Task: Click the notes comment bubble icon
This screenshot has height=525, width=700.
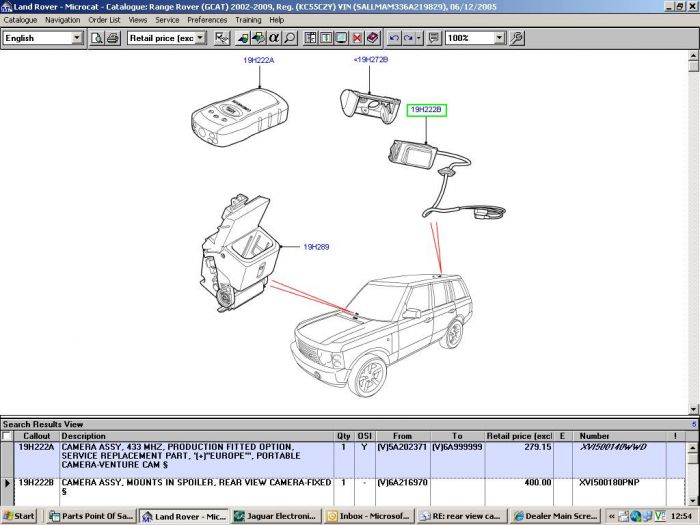Action: pos(434,38)
